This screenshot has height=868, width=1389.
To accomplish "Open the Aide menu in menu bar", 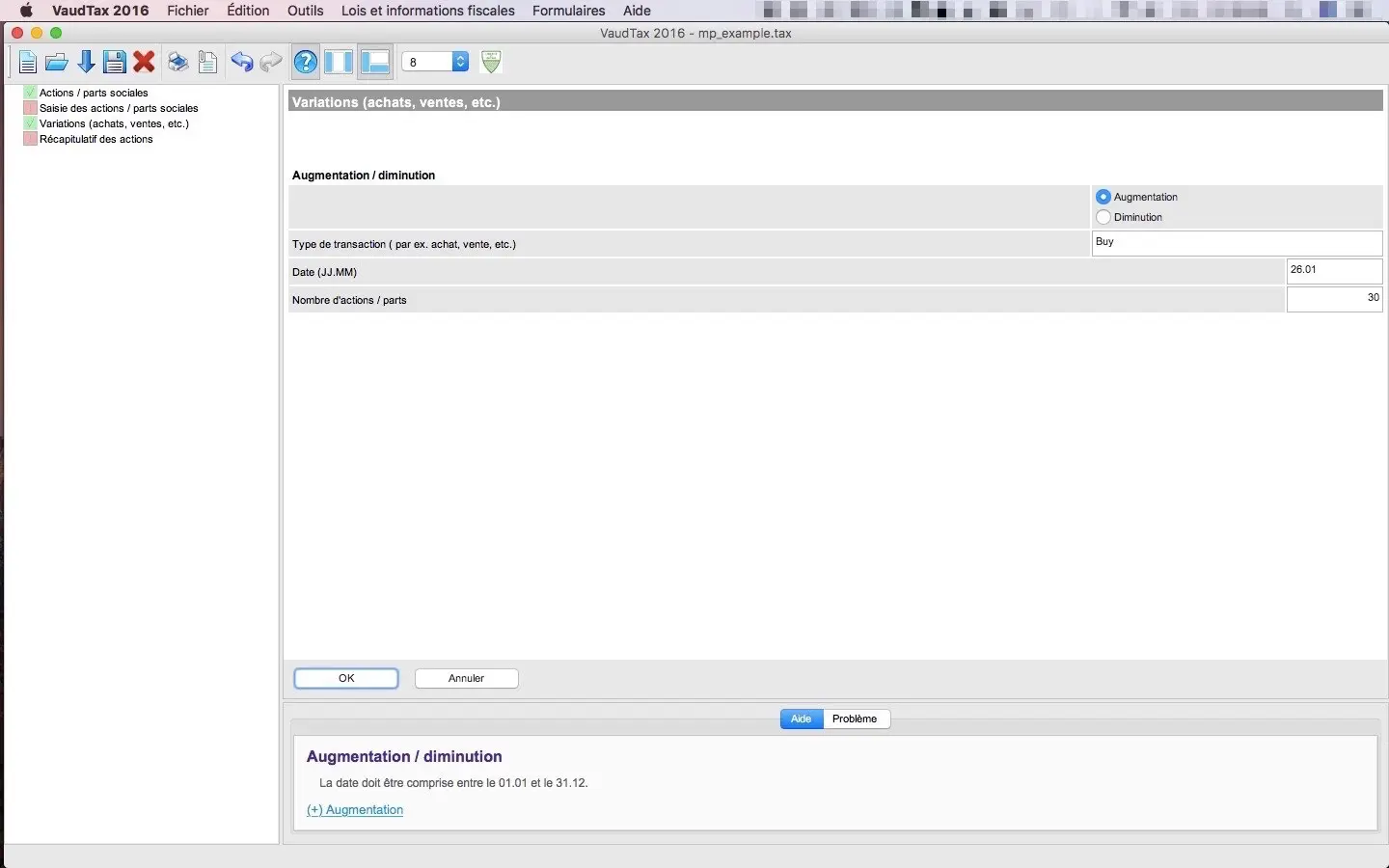I will tap(637, 11).
